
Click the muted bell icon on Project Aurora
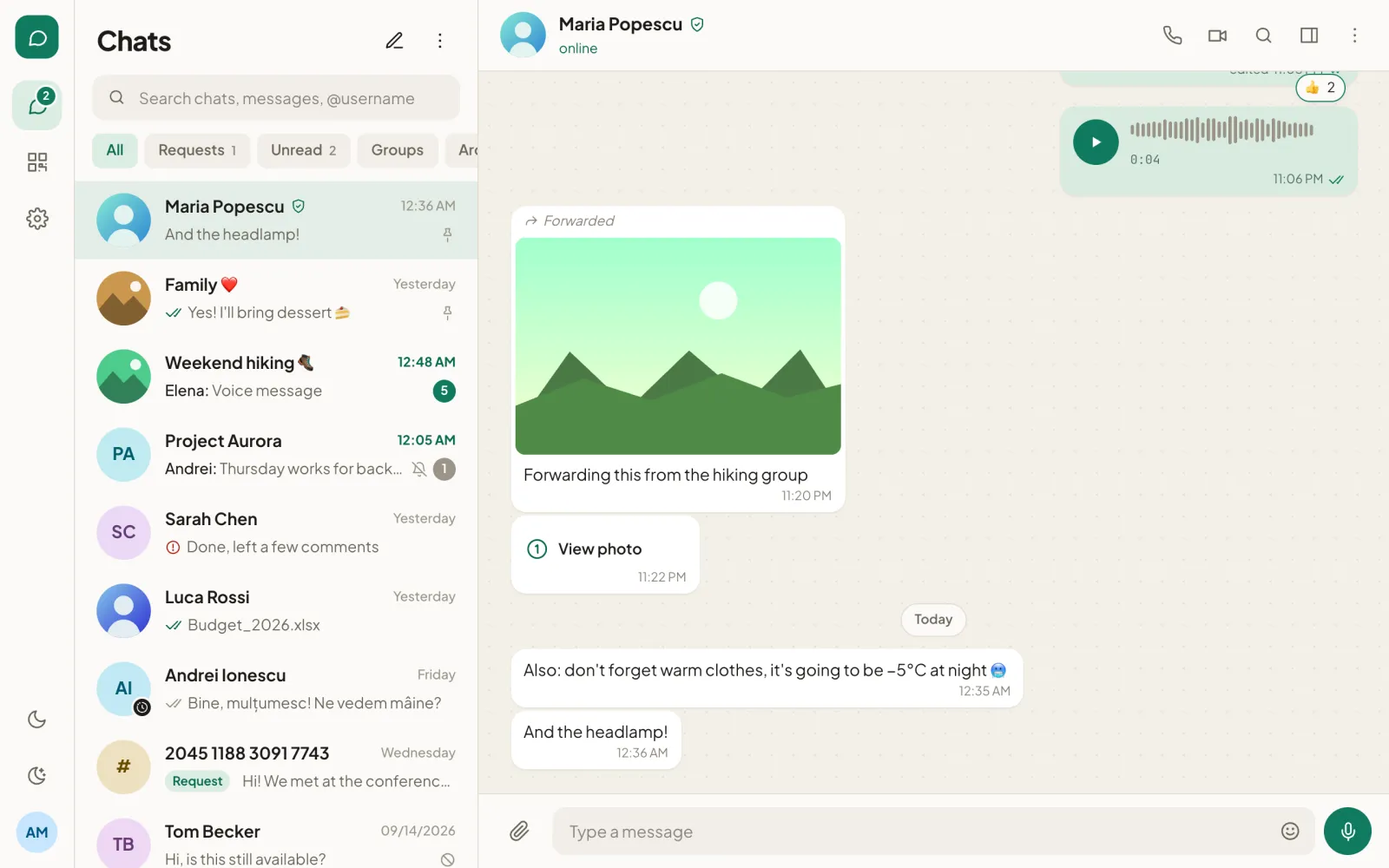click(x=419, y=469)
